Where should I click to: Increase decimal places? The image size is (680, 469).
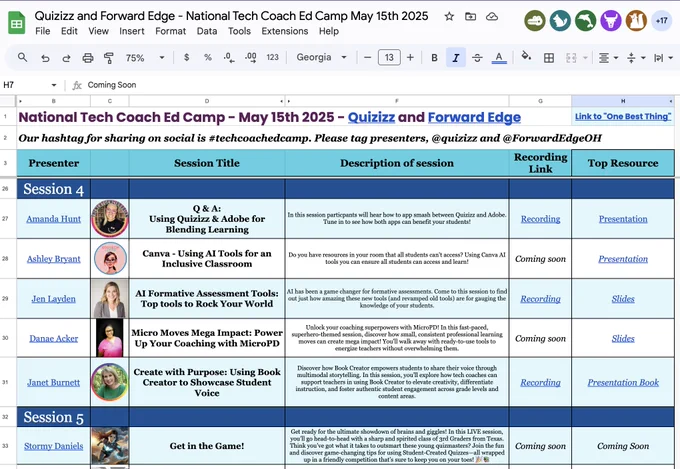tap(250, 57)
